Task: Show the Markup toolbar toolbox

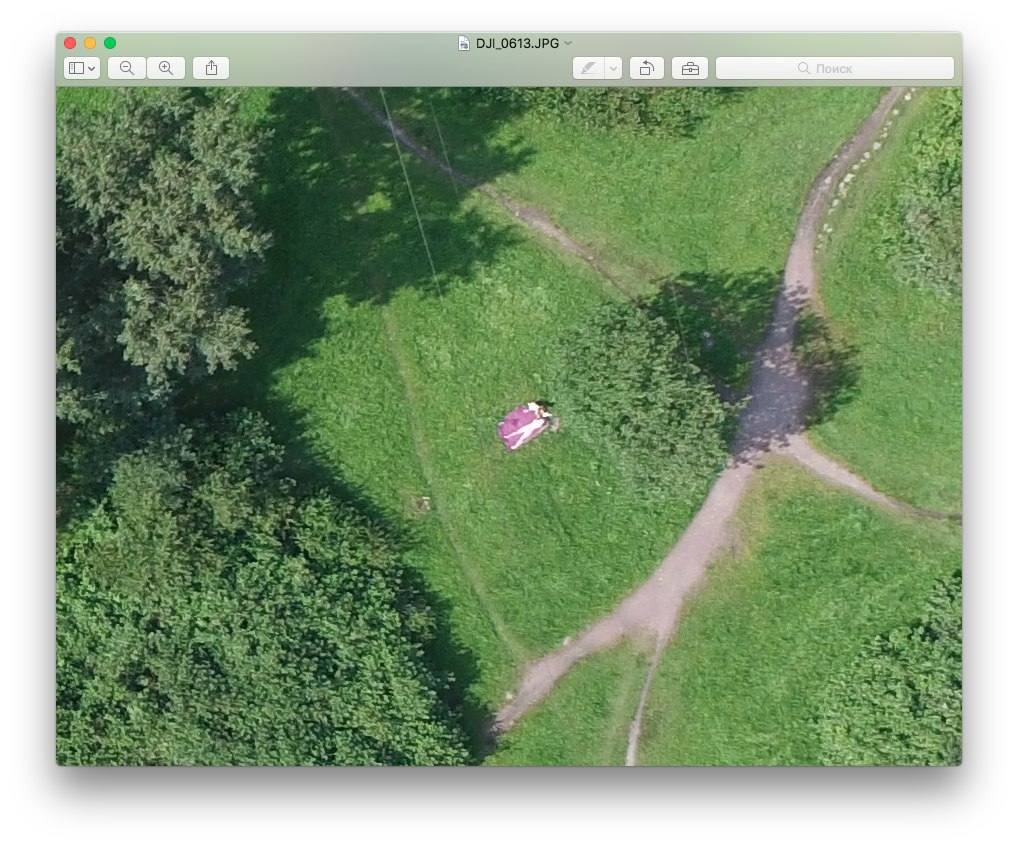Action: 690,68
